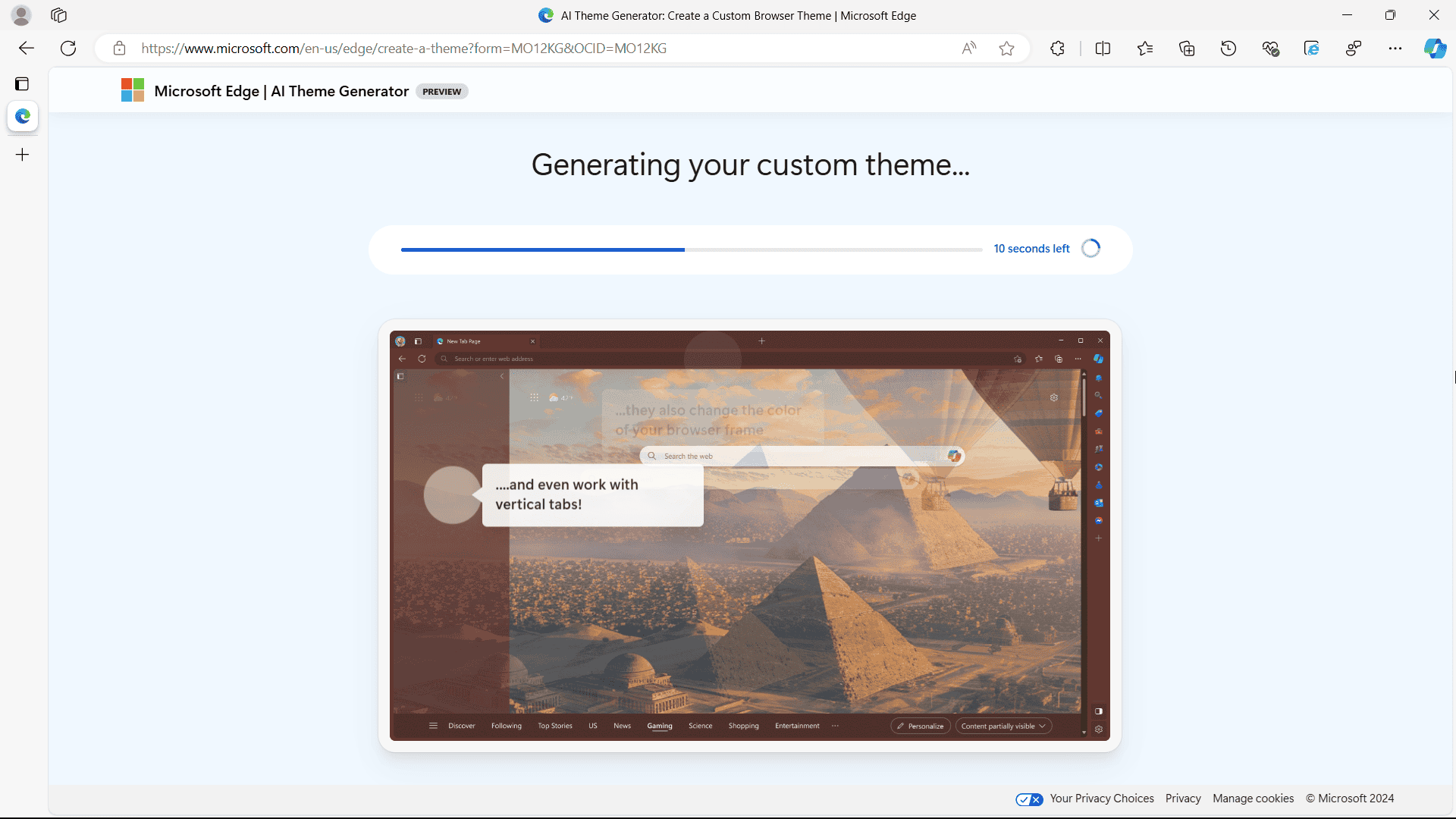
Task: Enable split screen view
Action: click(x=1103, y=48)
